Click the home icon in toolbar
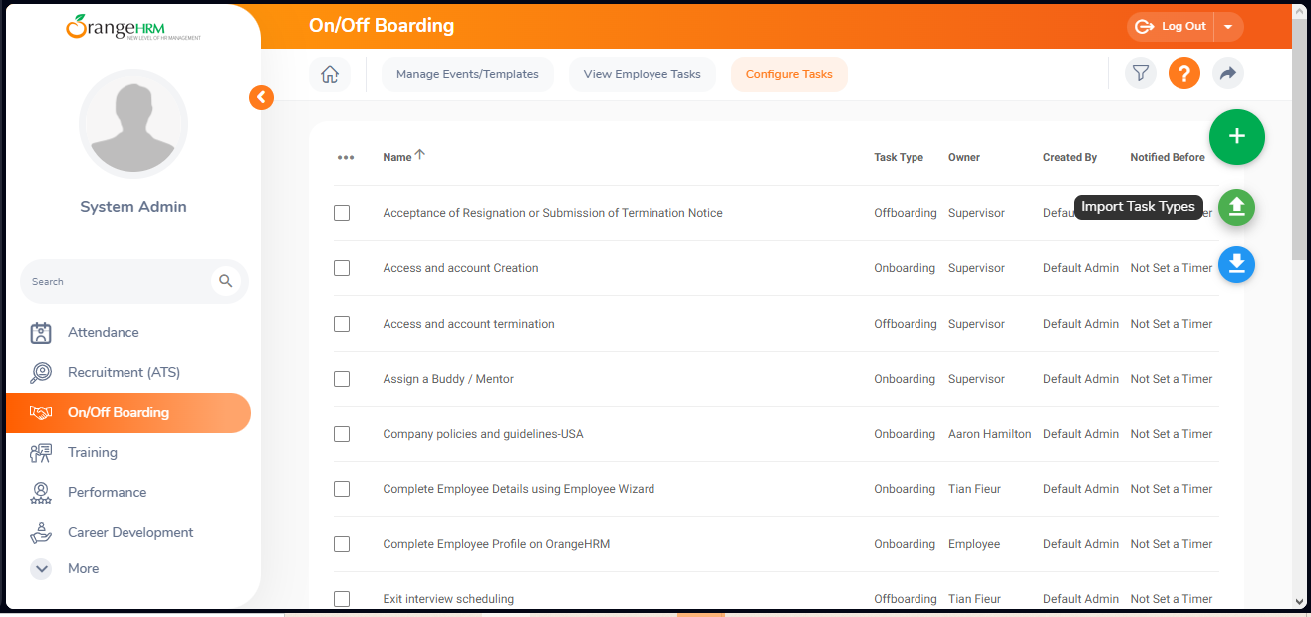The height and width of the screenshot is (617, 1311). 330,74
